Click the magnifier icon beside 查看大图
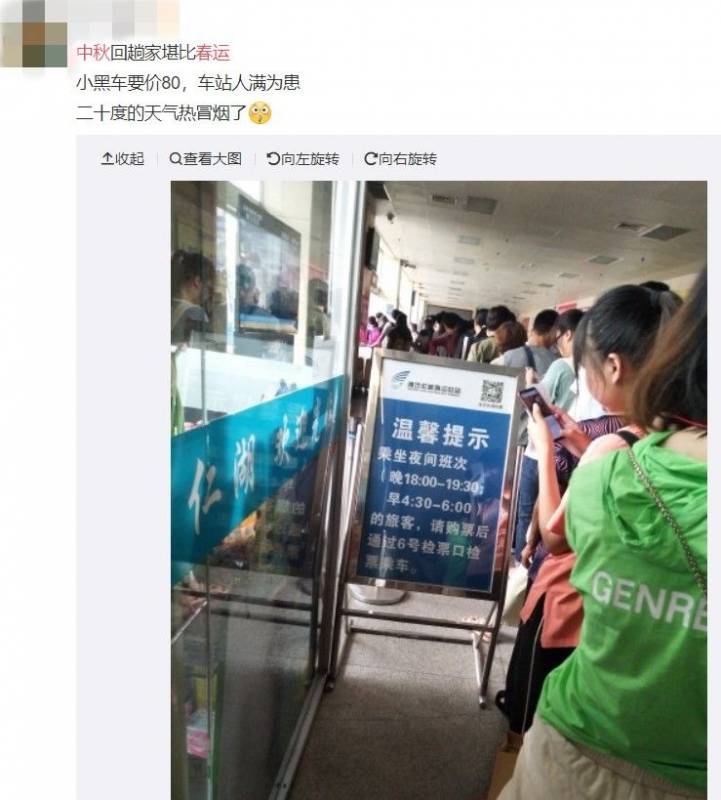Image resolution: width=721 pixels, height=800 pixels. 175,159
